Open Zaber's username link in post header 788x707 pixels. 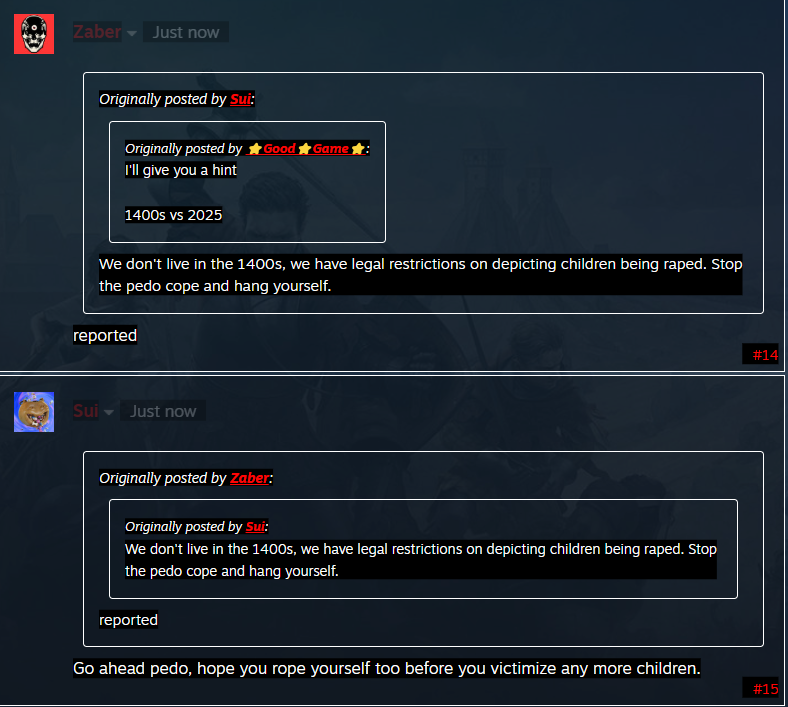pos(97,32)
